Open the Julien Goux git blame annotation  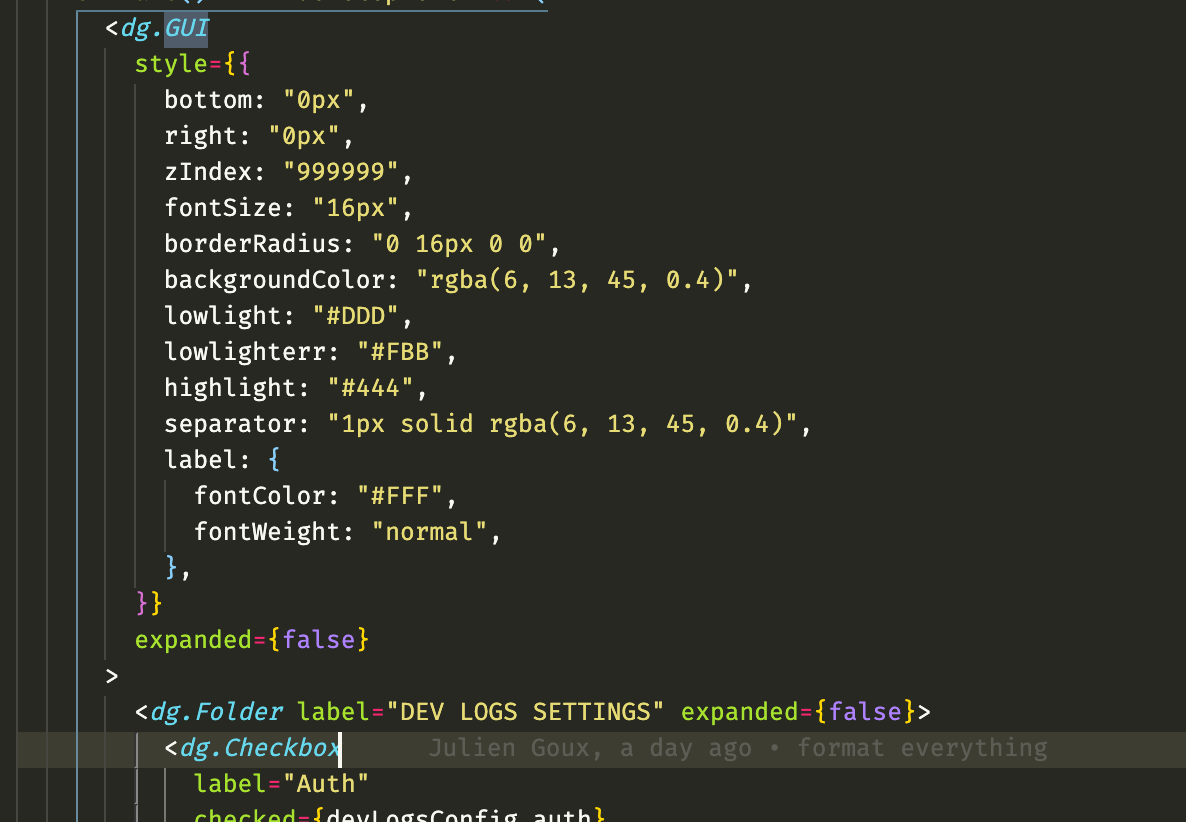(737, 748)
